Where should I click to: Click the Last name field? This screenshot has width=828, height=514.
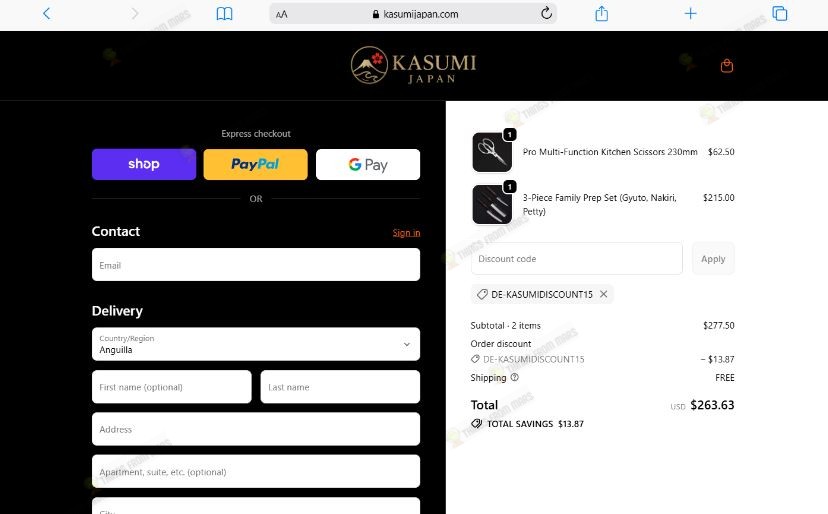[340, 387]
